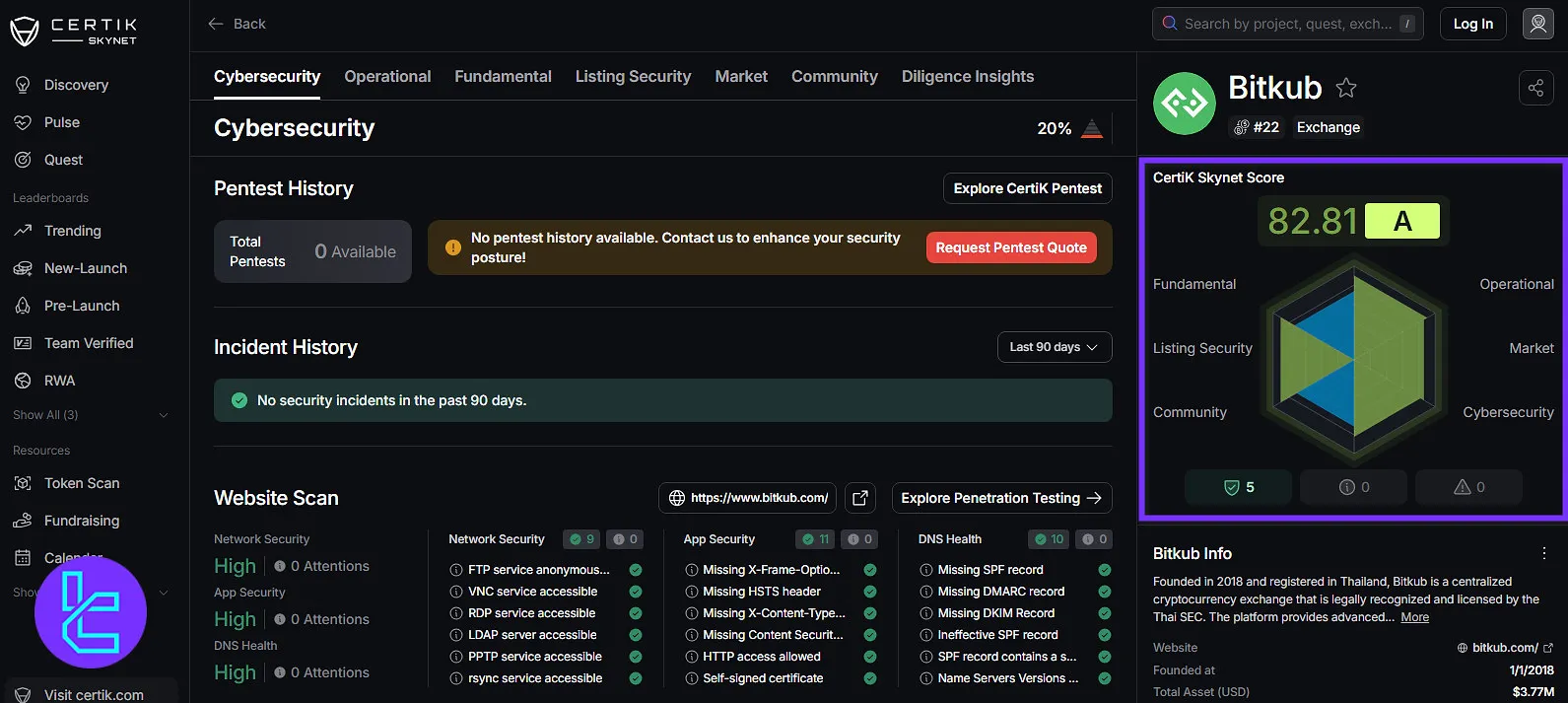Click info icon next to FTP service anonymous
The width and height of the screenshot is (1568, 703).
[456, 570]
